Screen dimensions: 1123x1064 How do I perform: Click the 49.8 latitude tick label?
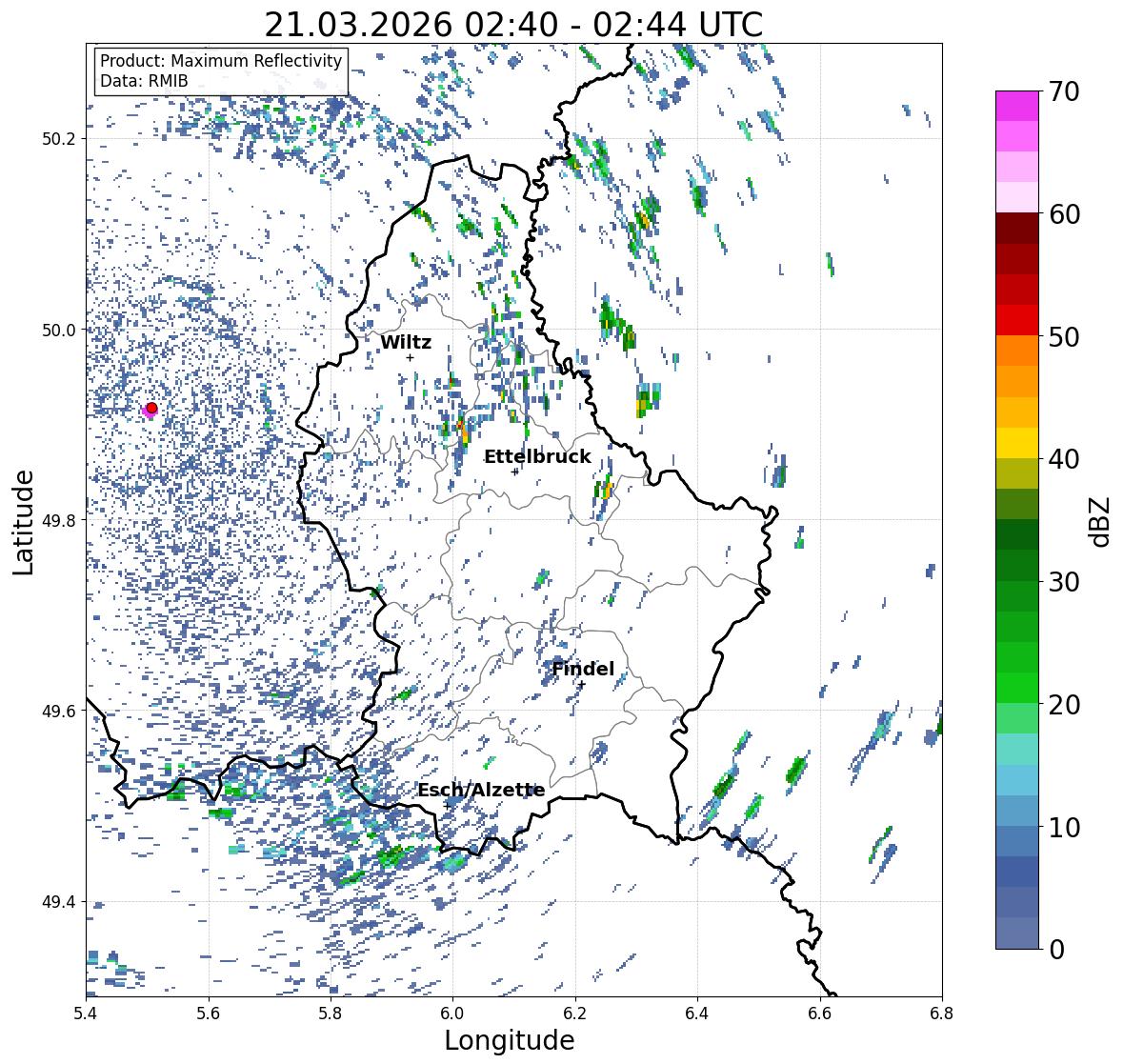[x=58, y=520]
